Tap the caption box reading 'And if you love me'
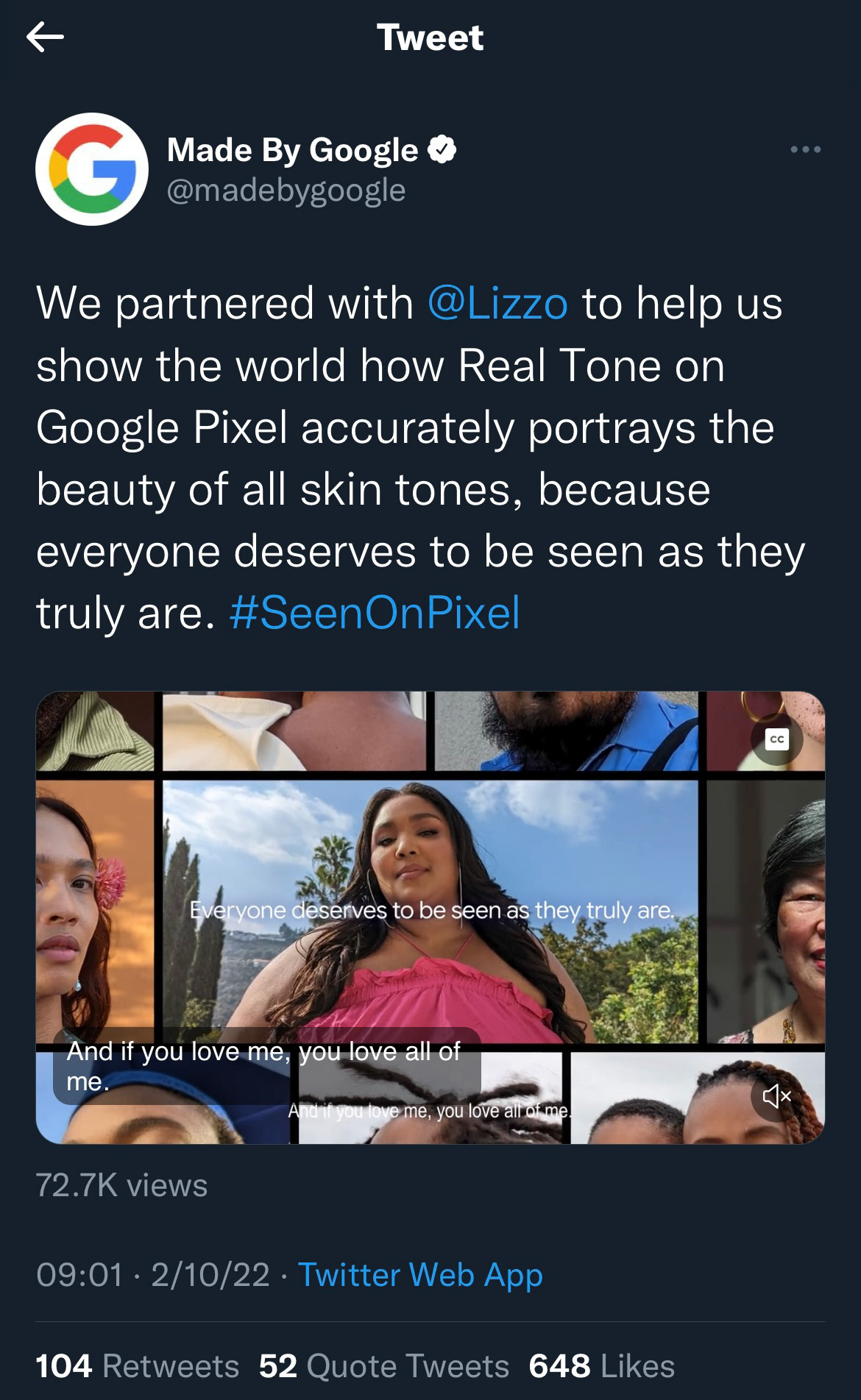Image resolution: width=861 pixels, height=1400 pixels. coord(267,1066)
